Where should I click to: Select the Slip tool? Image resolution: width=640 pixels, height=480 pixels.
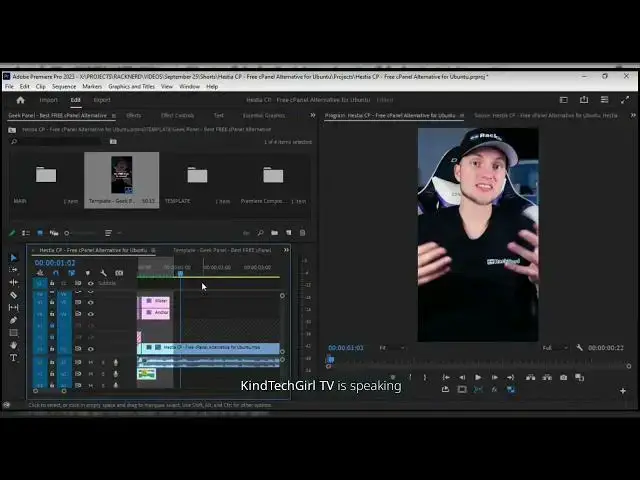(13, 307)
